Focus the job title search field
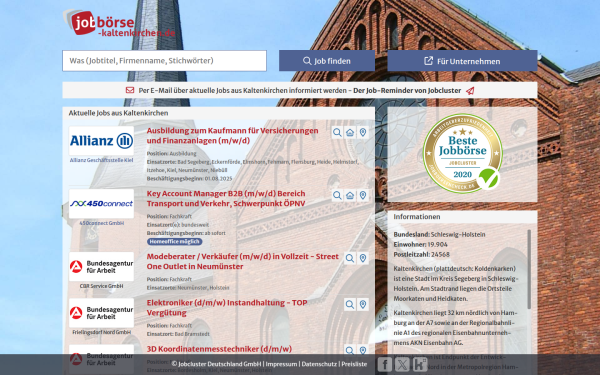This screenshot has width=600, height=375. tap(165, 61)
